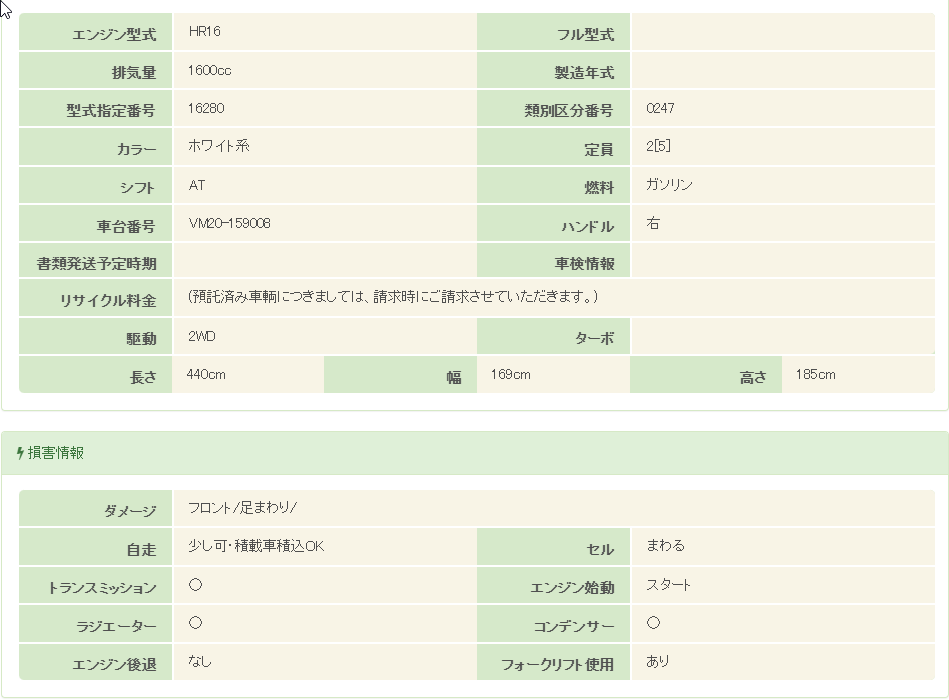Click the フォークリフト使用 value あり
949x700 pixels.
[x=658, y=661]
